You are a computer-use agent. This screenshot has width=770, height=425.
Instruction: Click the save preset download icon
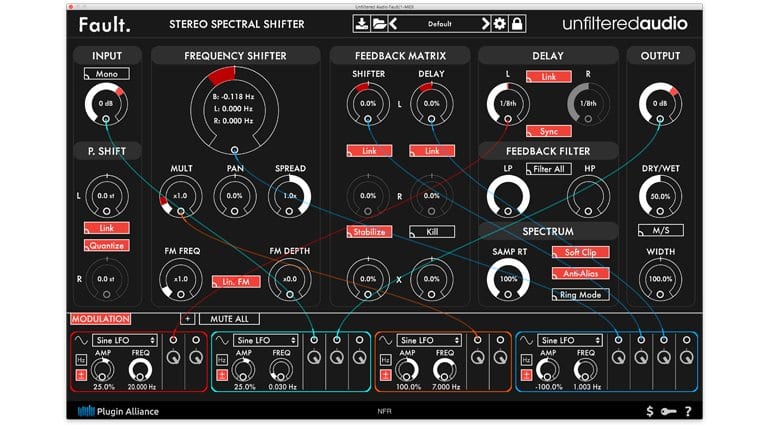click(x=362, y=24)
